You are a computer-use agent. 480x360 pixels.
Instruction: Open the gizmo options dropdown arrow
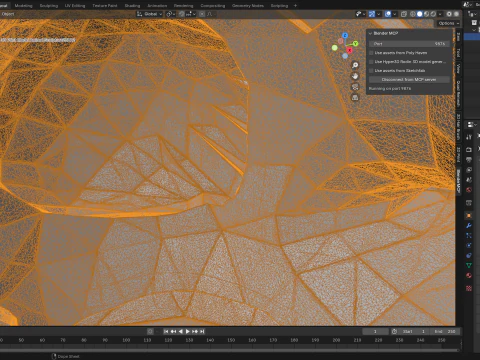(379, 14)
